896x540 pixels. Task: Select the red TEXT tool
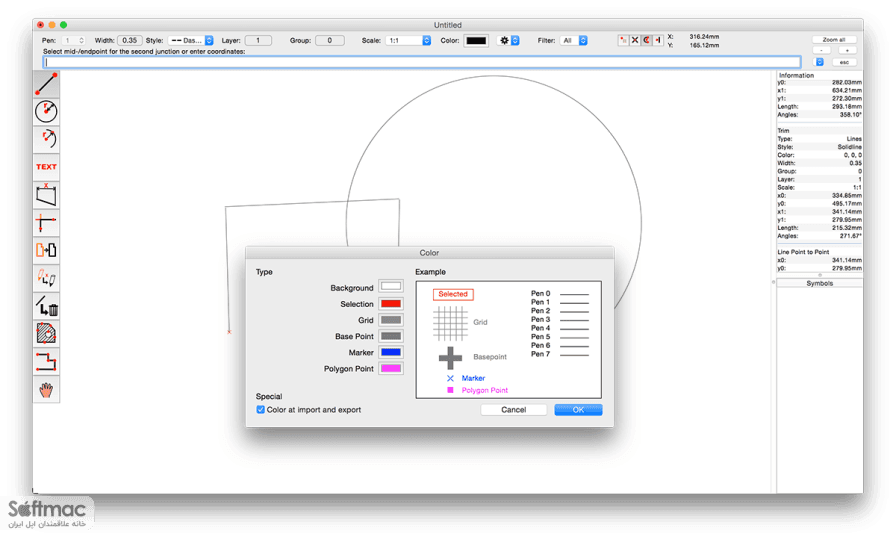tap(46, 167)
